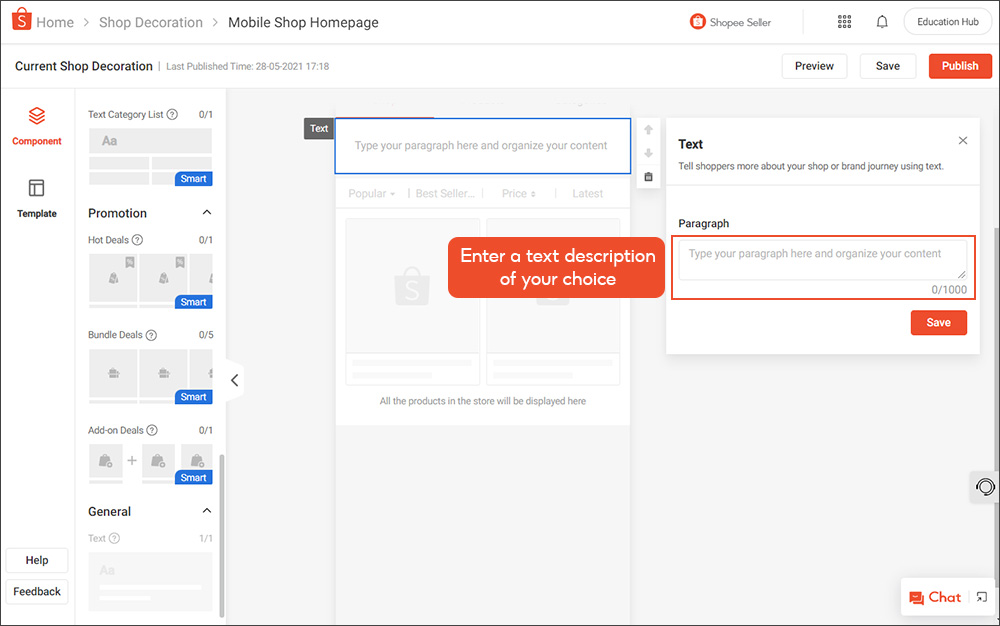Move the Text component down
The height and width of the screenshot is (626, 1000).
(x=648, y=153)
